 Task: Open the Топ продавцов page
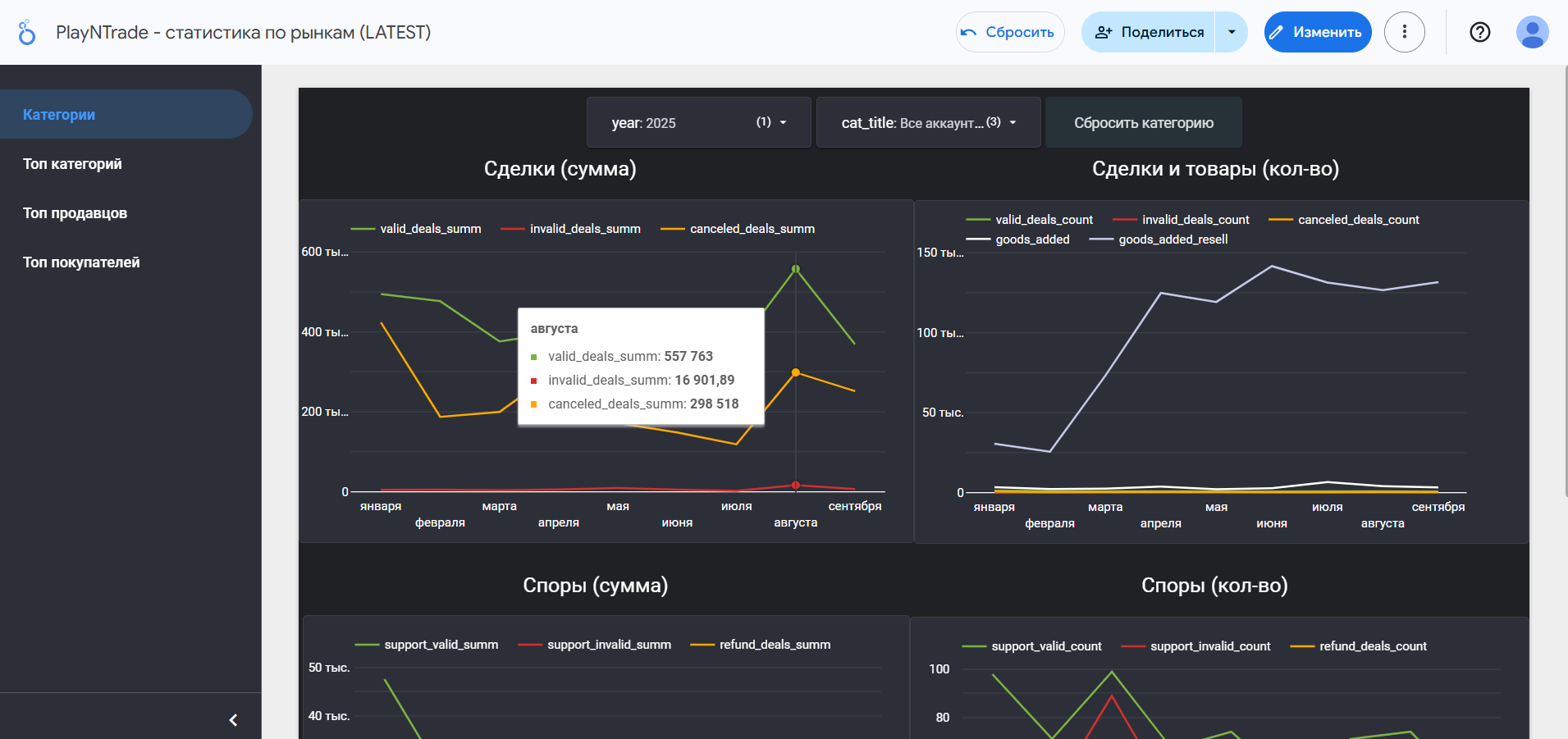point(75,213)
